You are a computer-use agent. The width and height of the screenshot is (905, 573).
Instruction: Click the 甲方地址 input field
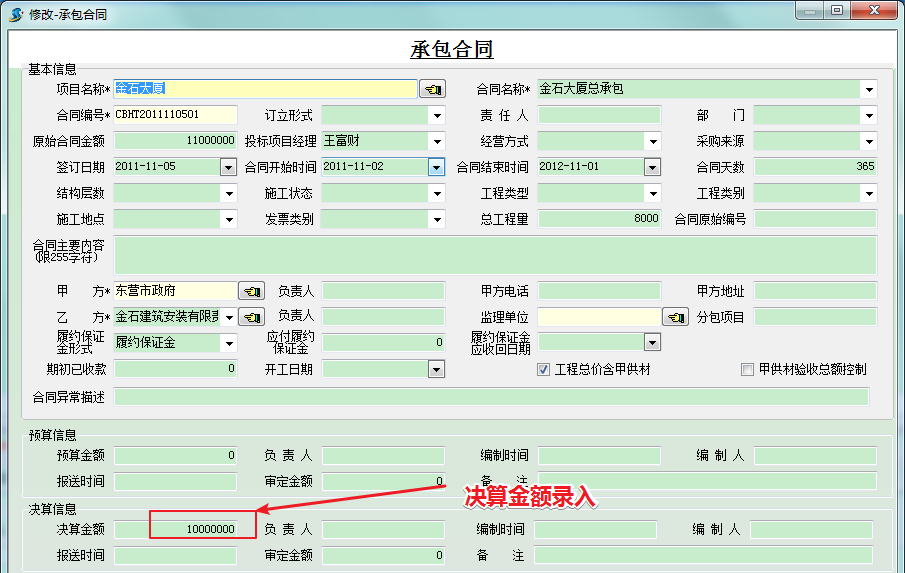(815, 291)
